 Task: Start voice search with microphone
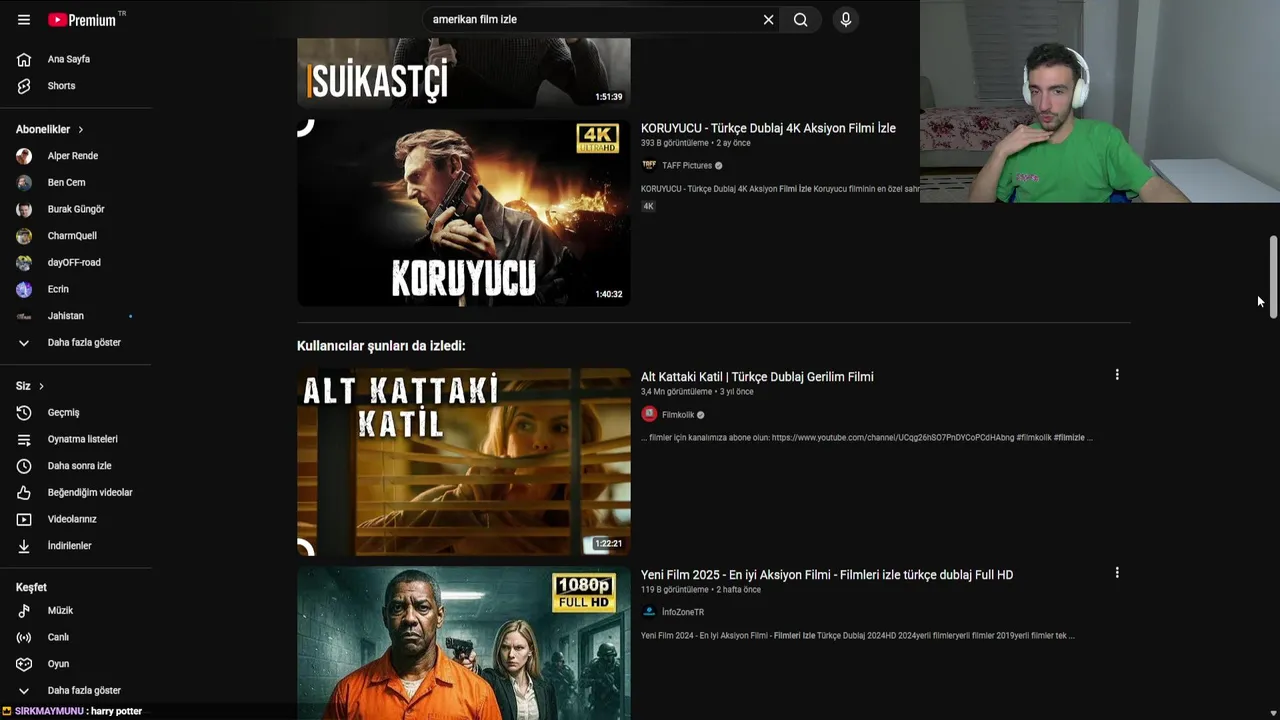[845, 20]
